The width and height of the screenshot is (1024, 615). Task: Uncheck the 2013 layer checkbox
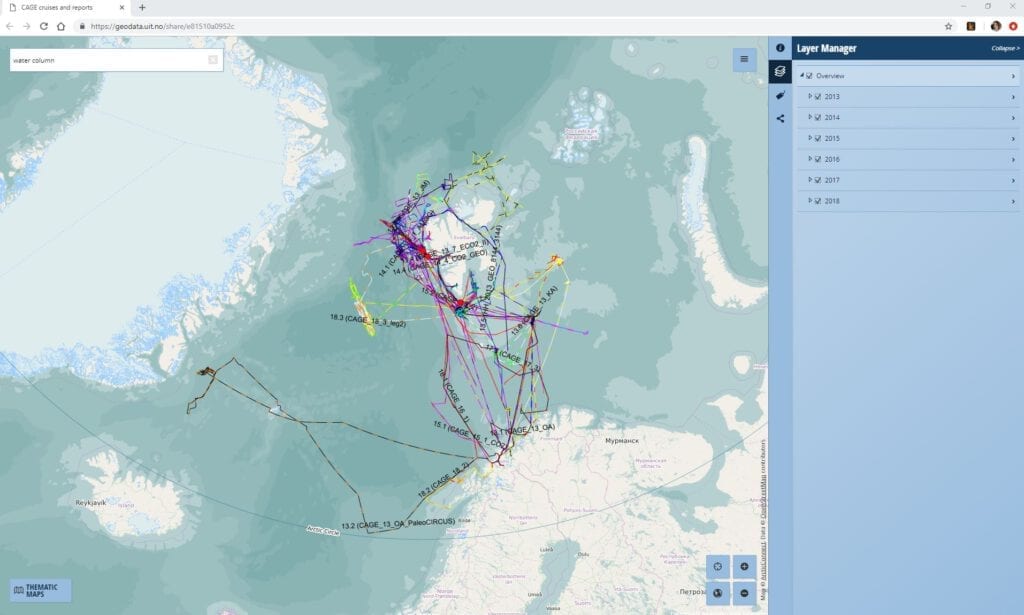click(818, 97)
